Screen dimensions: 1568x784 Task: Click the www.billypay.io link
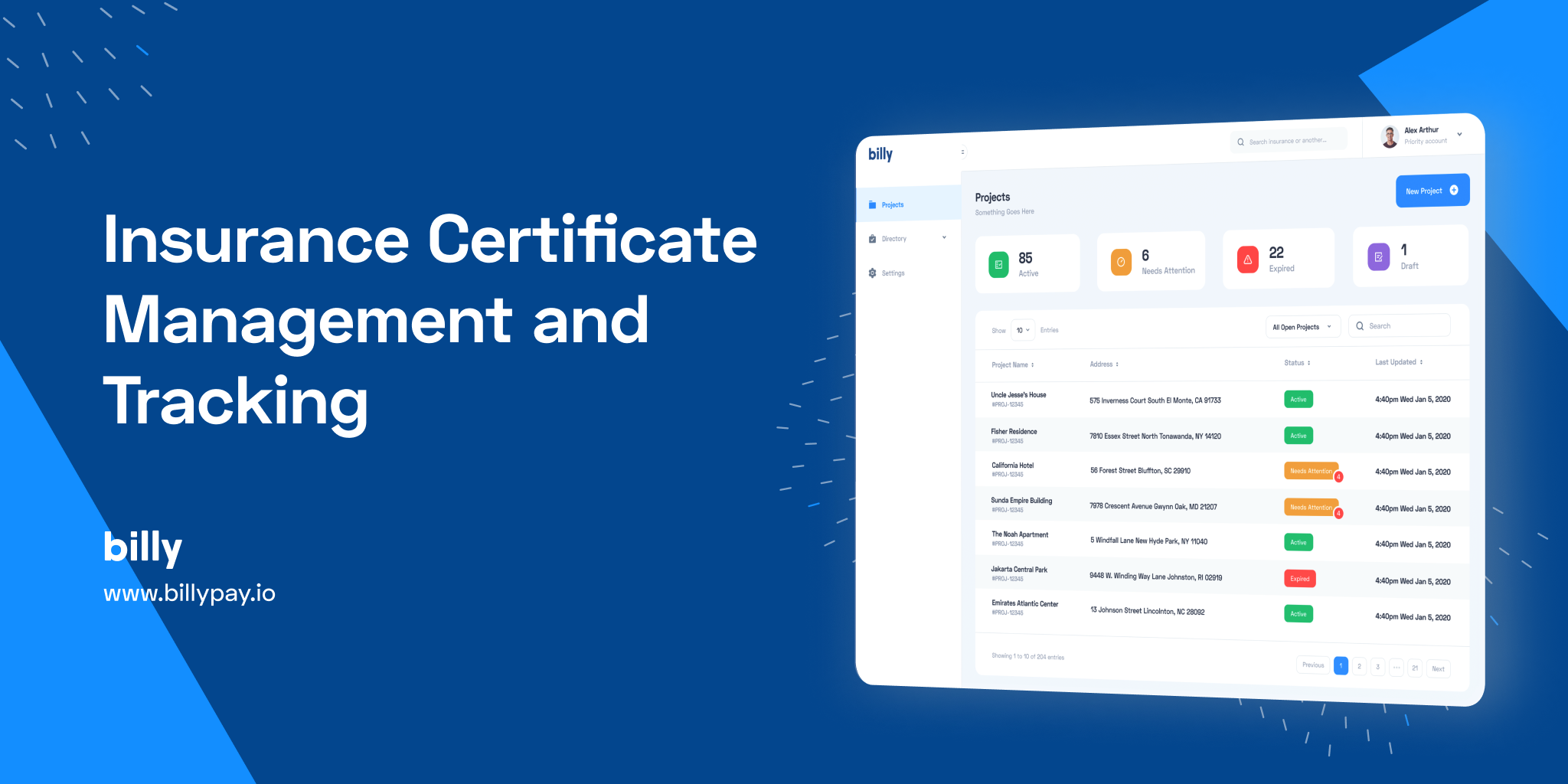pos(189,593)
